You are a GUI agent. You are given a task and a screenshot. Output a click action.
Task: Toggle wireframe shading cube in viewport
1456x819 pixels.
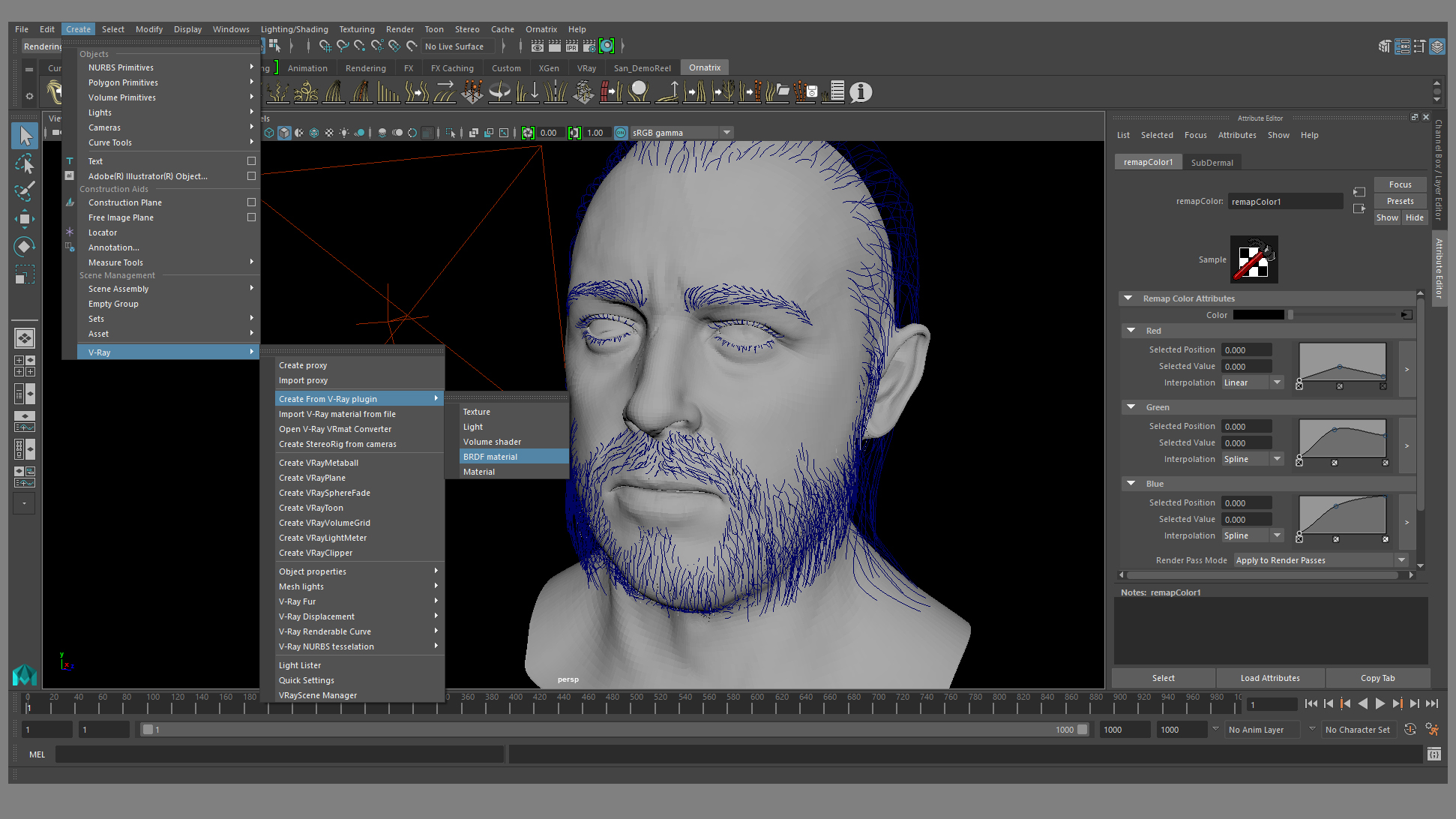[x=269, y=133]
